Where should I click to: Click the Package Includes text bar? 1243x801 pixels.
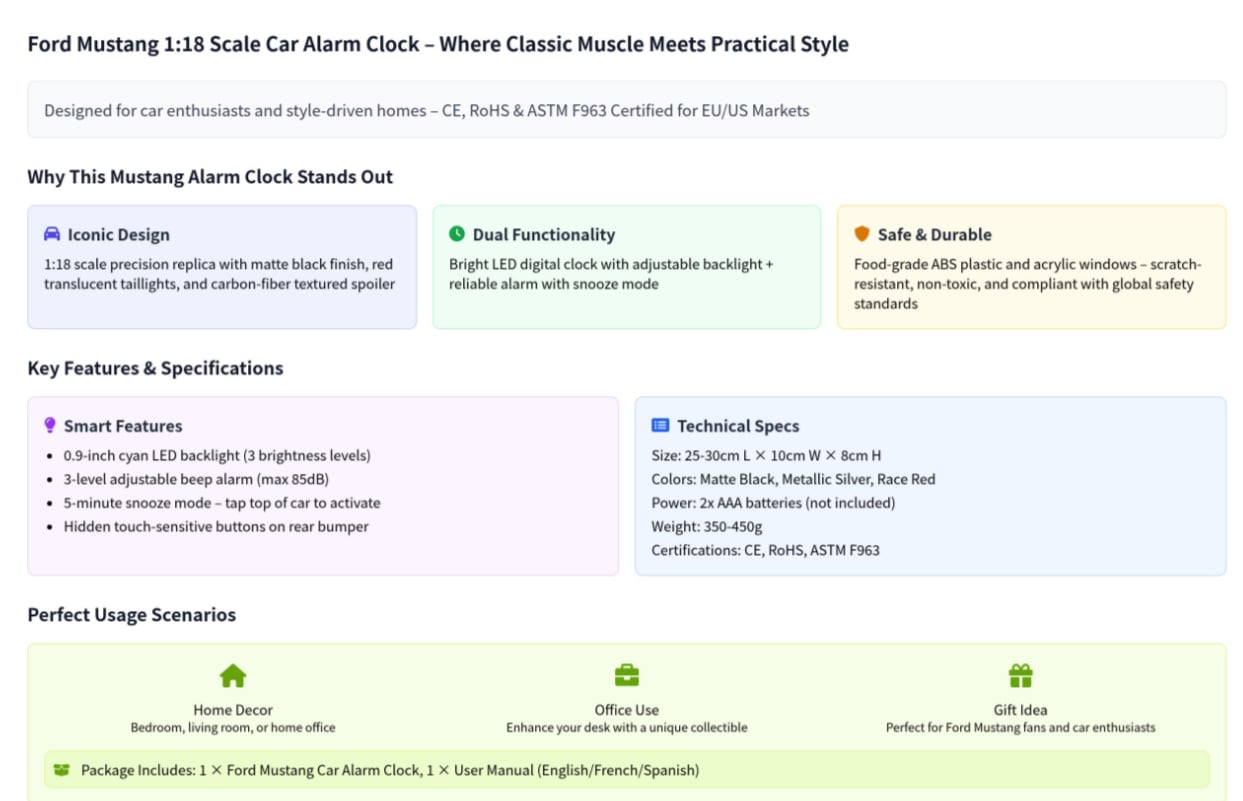(390, 770)
